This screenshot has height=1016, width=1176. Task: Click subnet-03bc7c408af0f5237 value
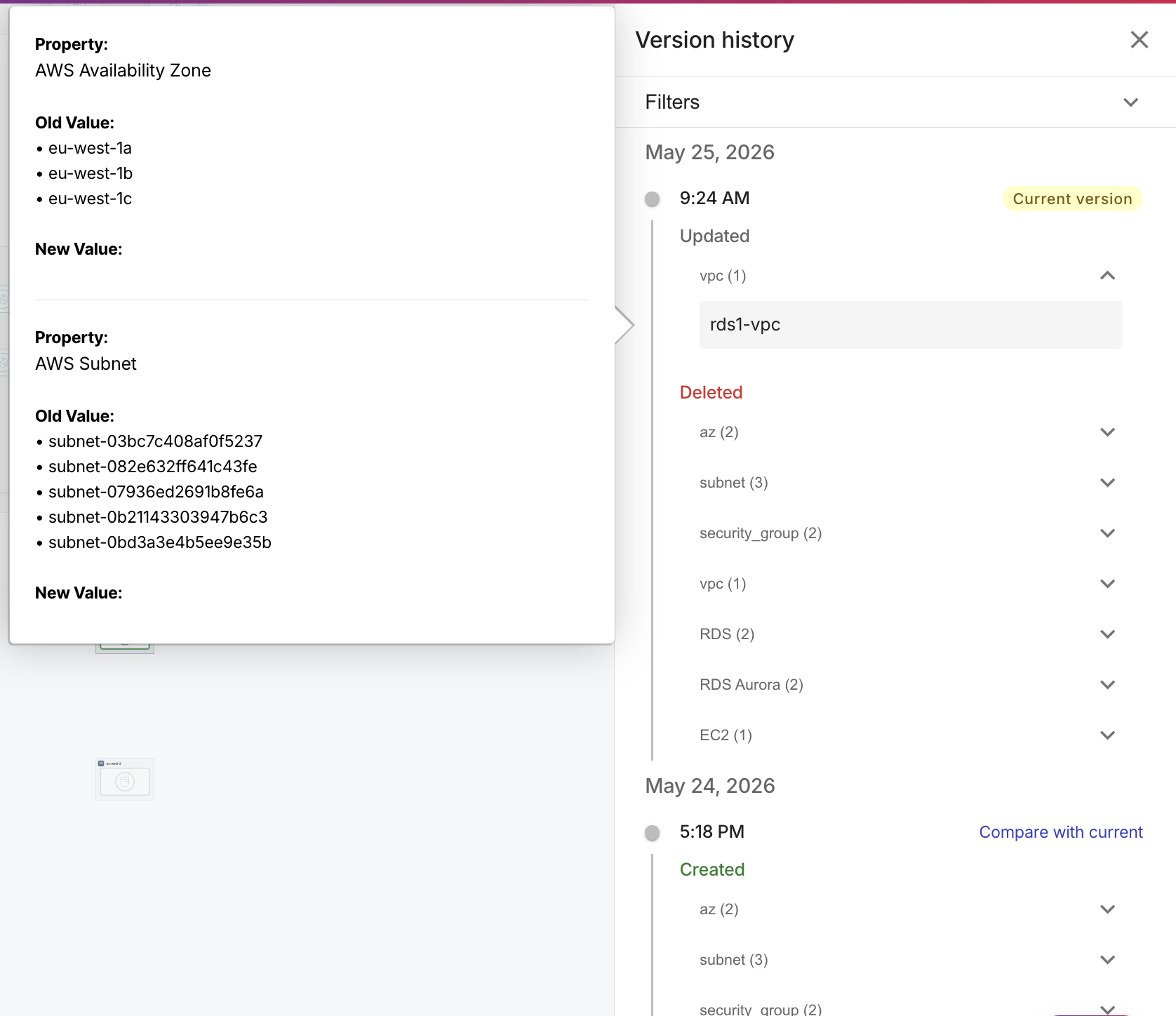(x=155, y=442)
